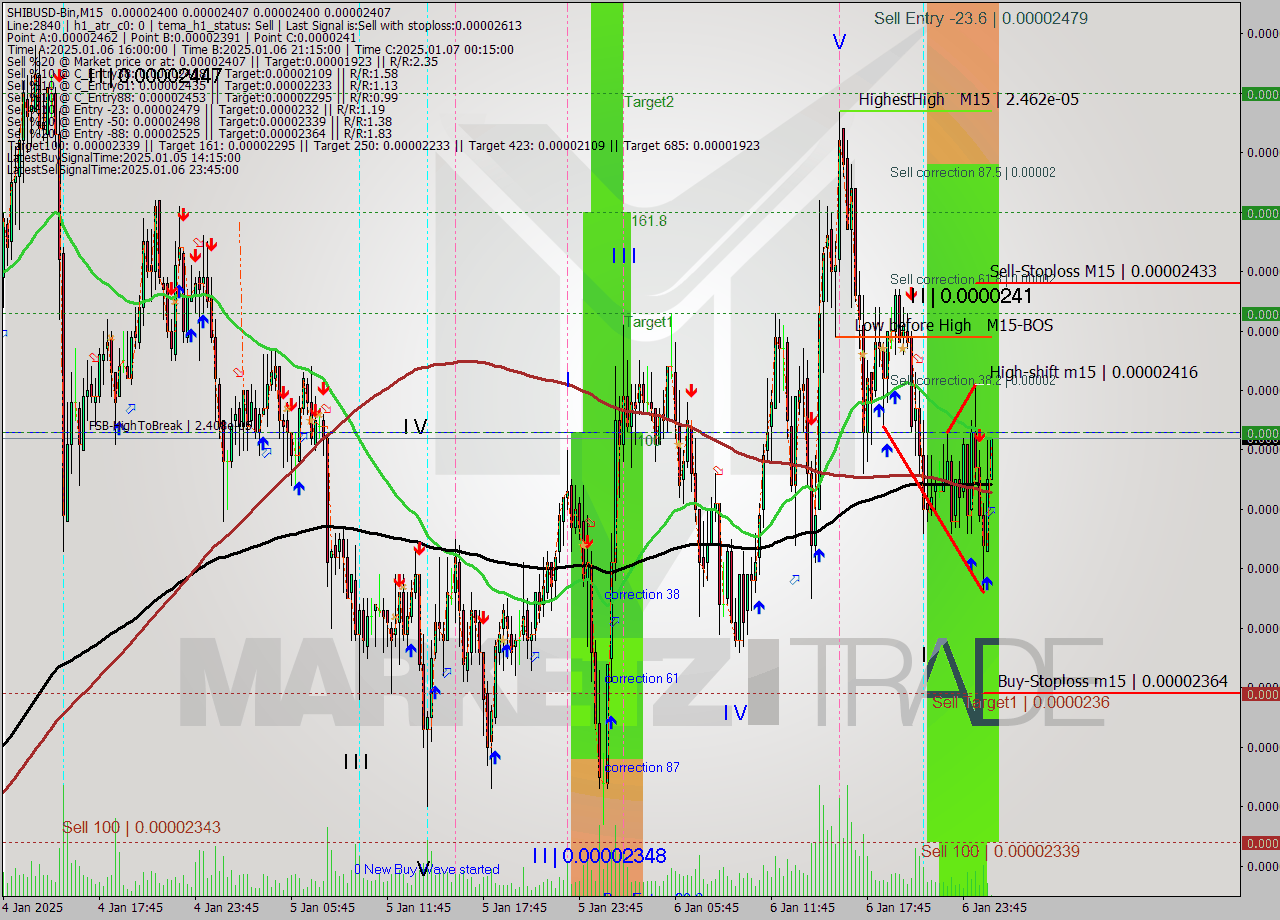Click the '0 New Buy Wave started' label

coord(427,870)
